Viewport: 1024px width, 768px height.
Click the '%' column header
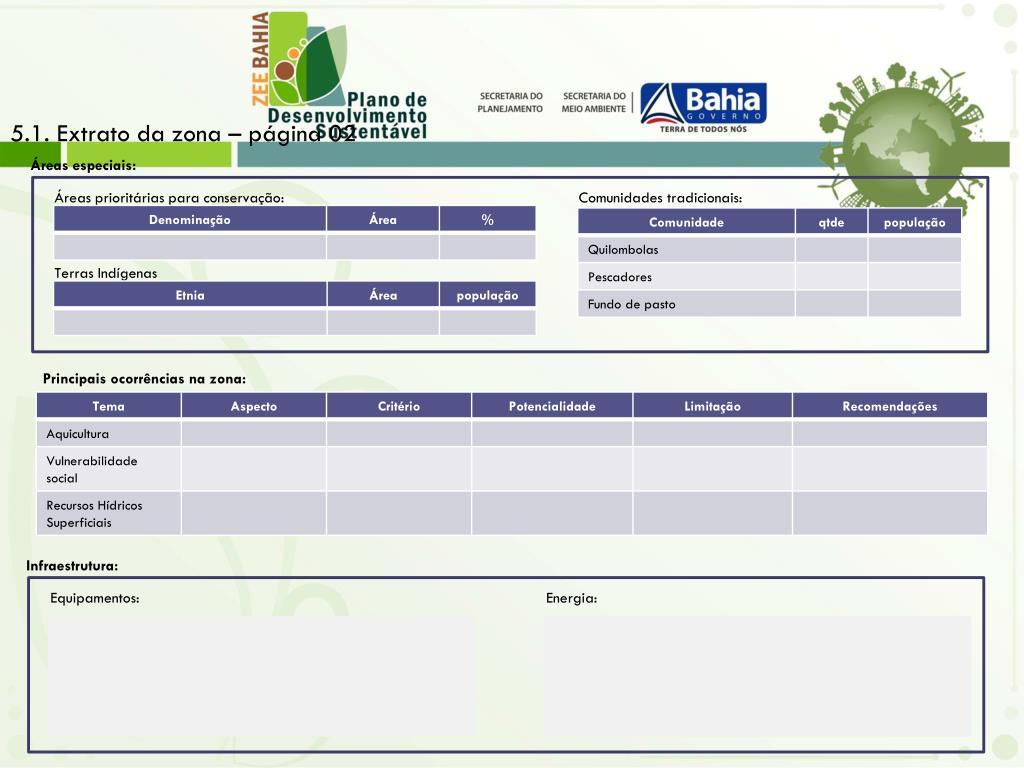[487, 219]
